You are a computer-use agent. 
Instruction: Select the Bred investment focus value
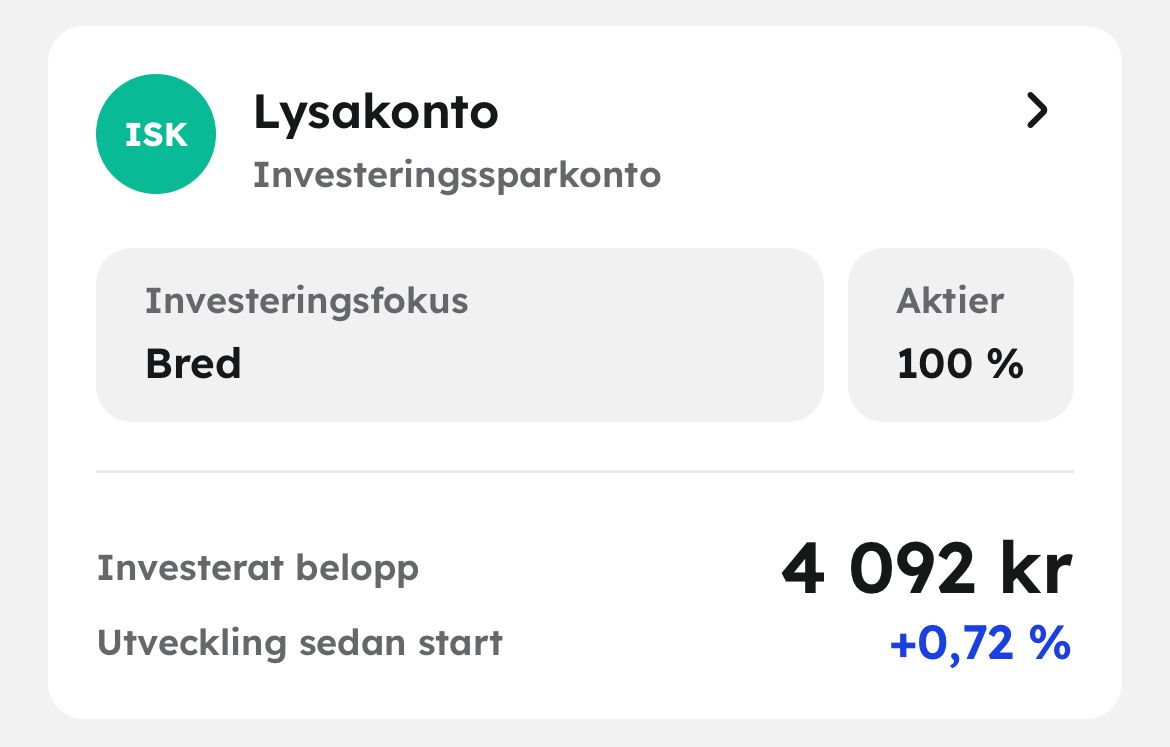193,364
